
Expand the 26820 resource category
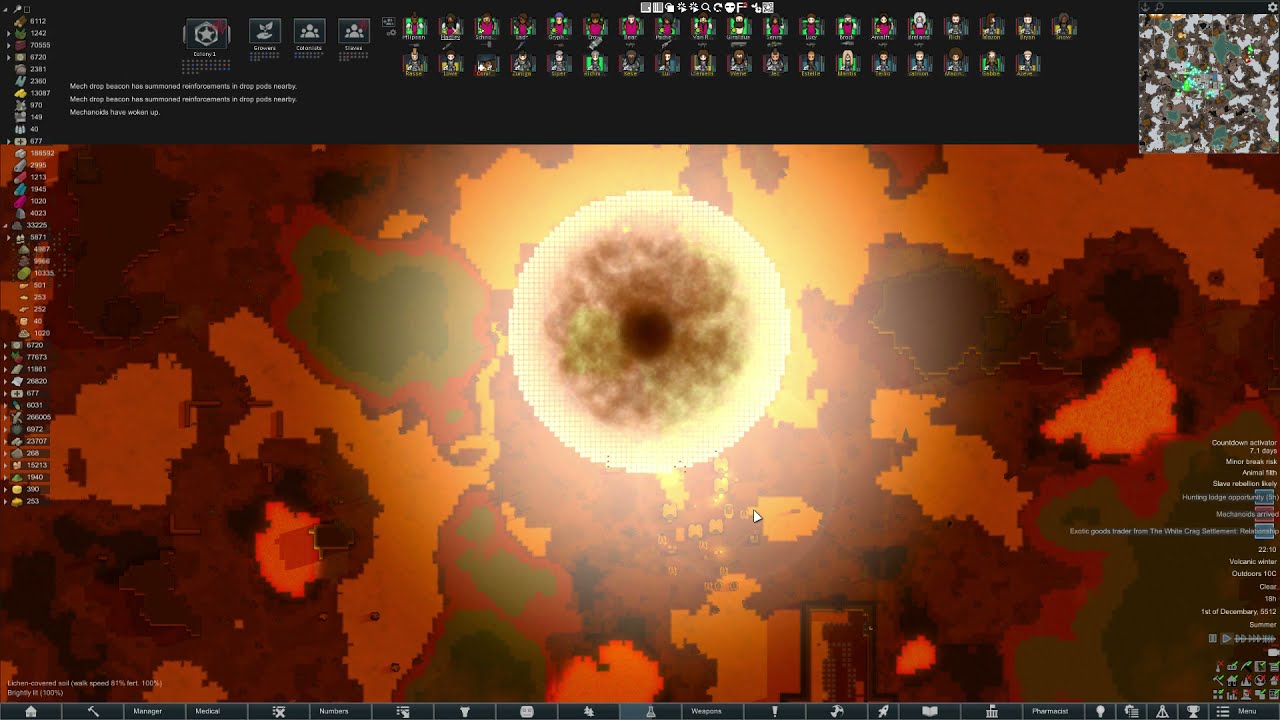pos(6,381)
